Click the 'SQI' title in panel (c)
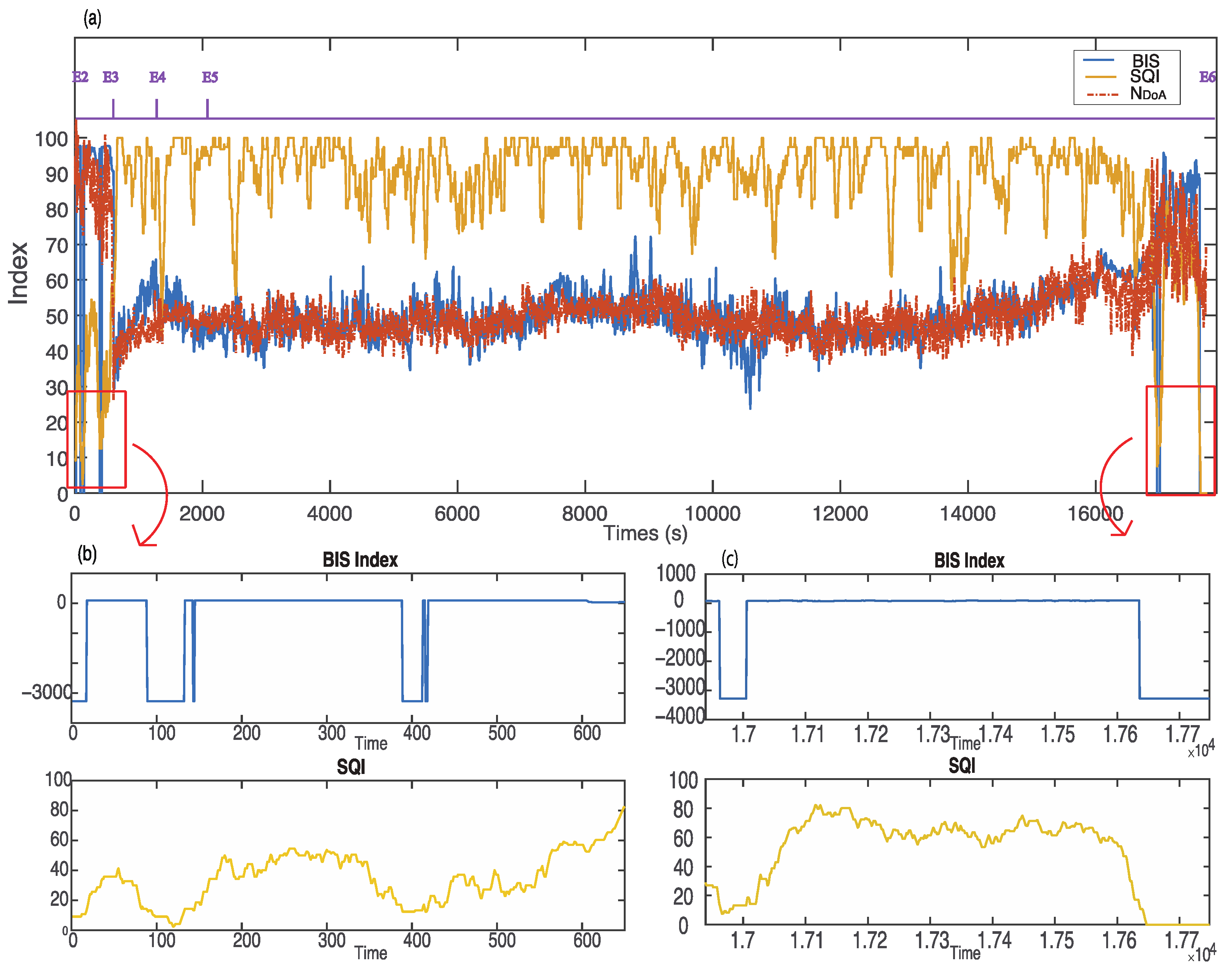Screen dimensions: 1232x974 point(962,765)
